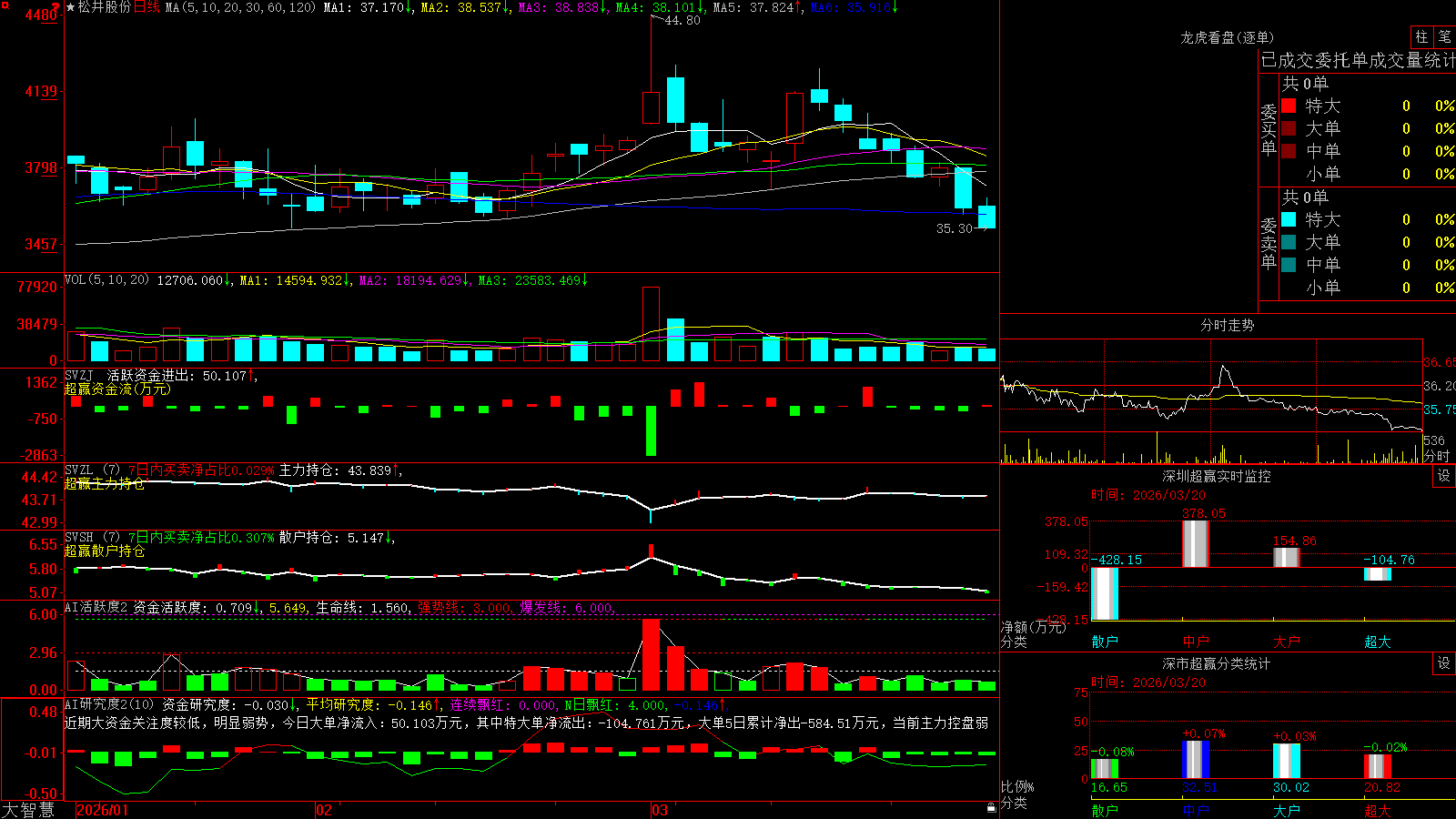Click the blue 中户 bar in 深市超赢分类统计
This screenshot has height=819, width=1456.
[x=1196, y=760]
